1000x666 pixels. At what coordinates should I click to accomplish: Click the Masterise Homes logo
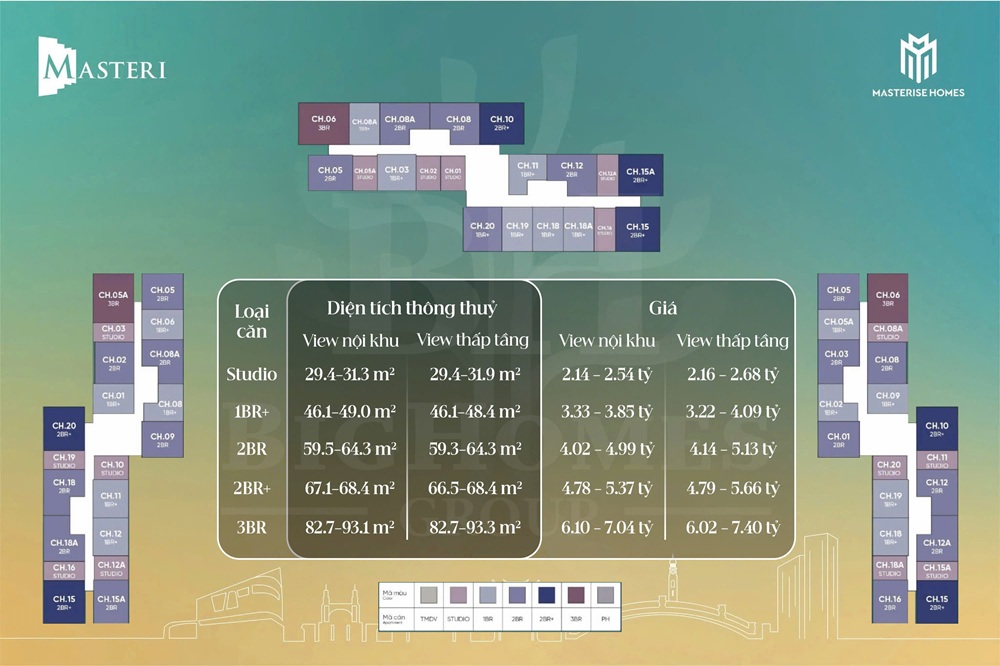pos(917,66)
